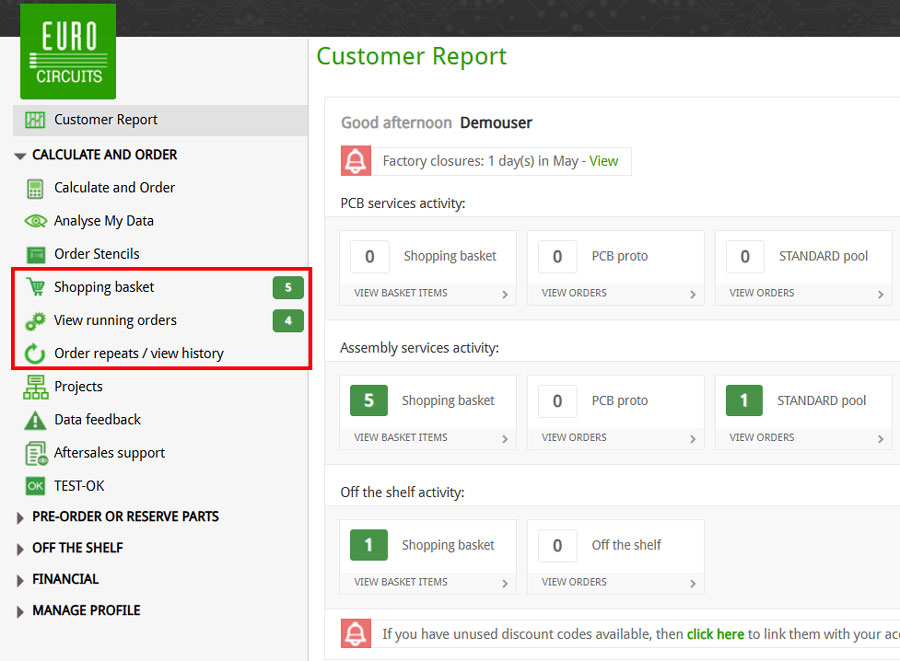Image resolution: width=900 pixels, height=661 pixels.
Task: Click PCB services PCB proto count 0
Action: pos(557,256)
